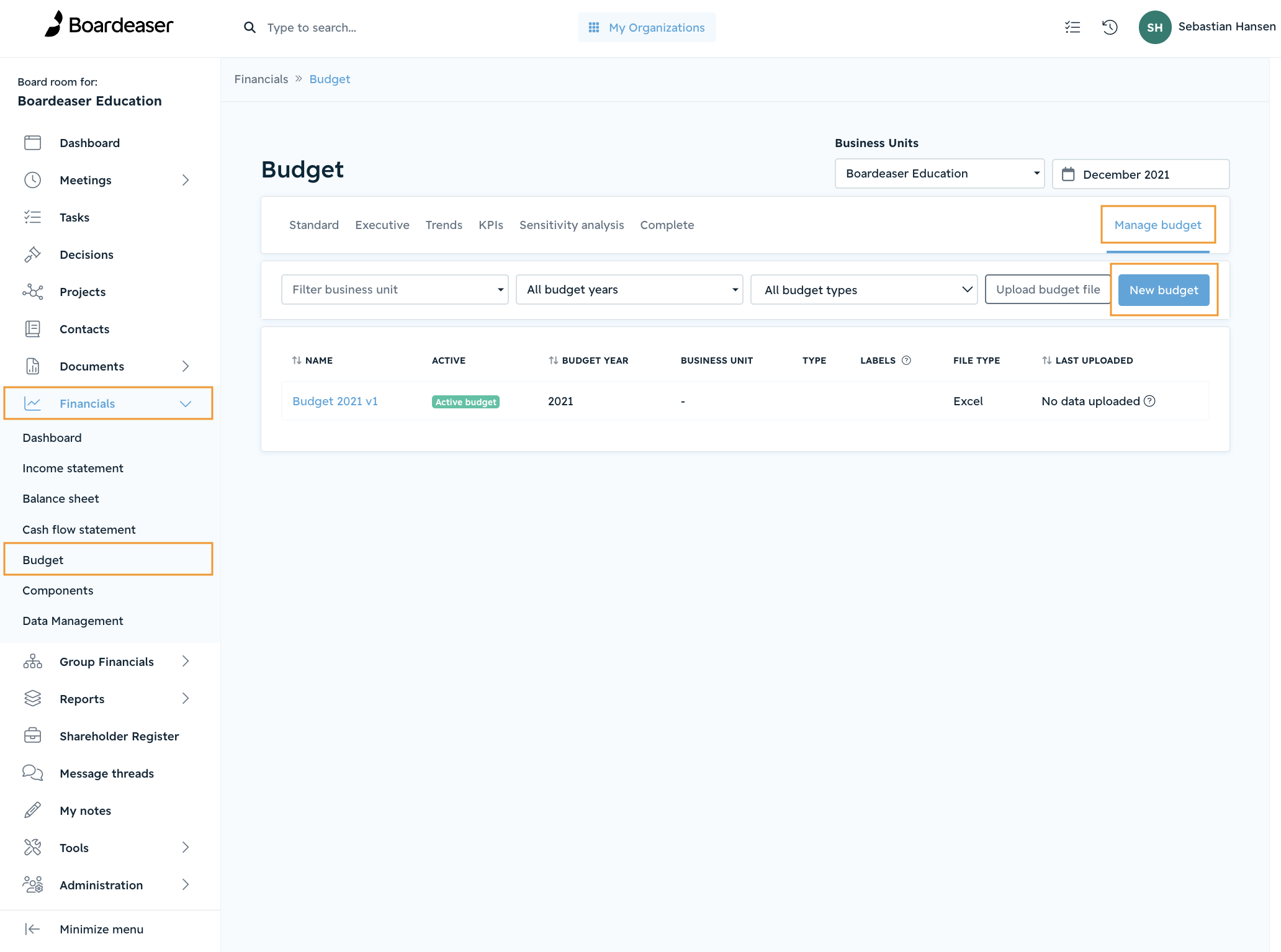This screenshot has width=1281, height=952.
Task: Open the All budget years dropdown
Action: click(629, 289)
